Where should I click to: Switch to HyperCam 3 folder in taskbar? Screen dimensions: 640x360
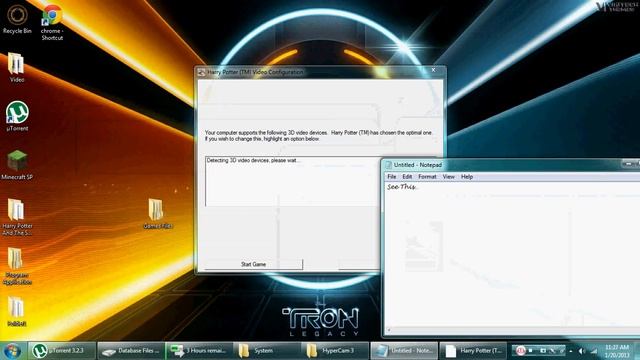point(336,351)
